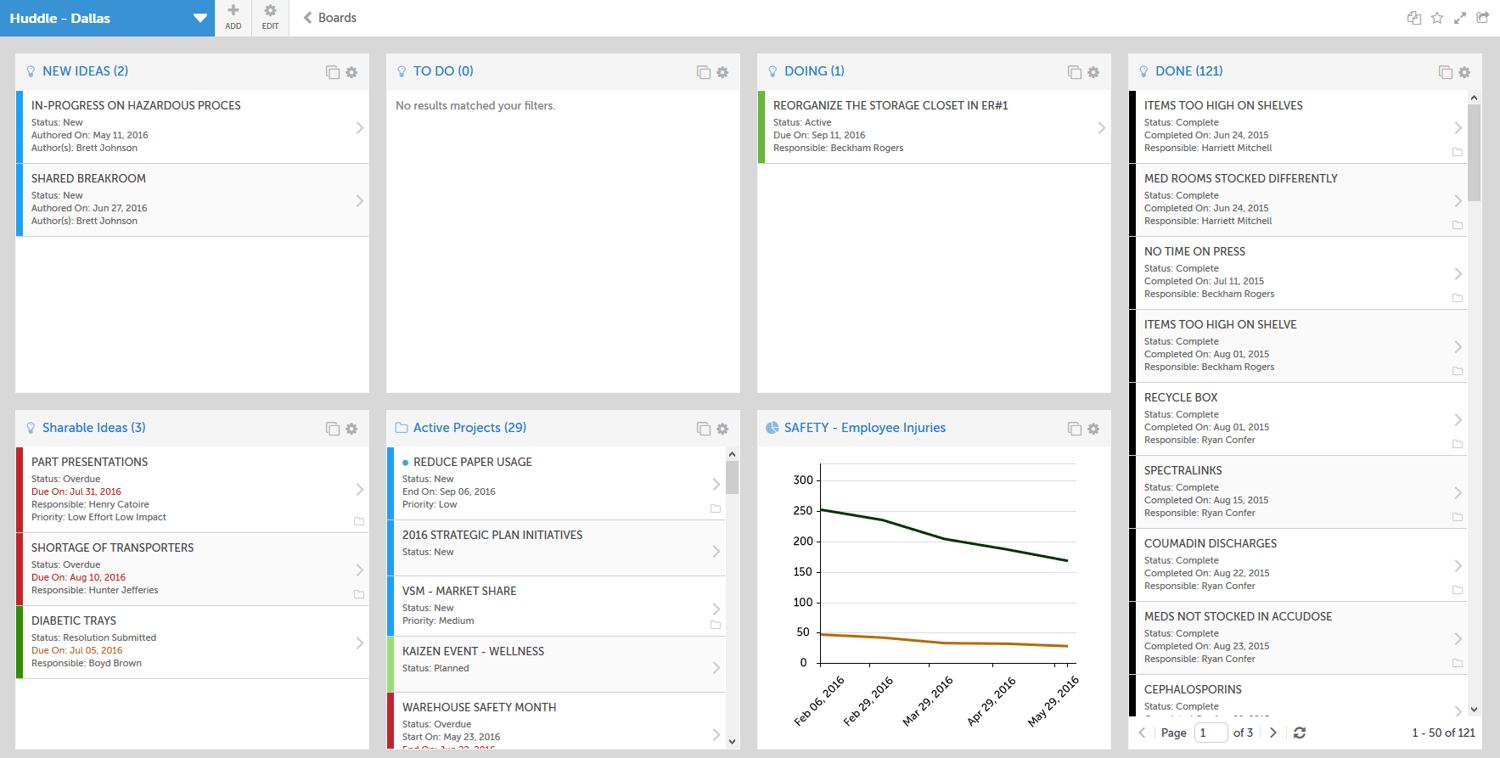Go to the next page of DONE items
The height and width of the screenshot is (758, 1500).
(1272, 733)
